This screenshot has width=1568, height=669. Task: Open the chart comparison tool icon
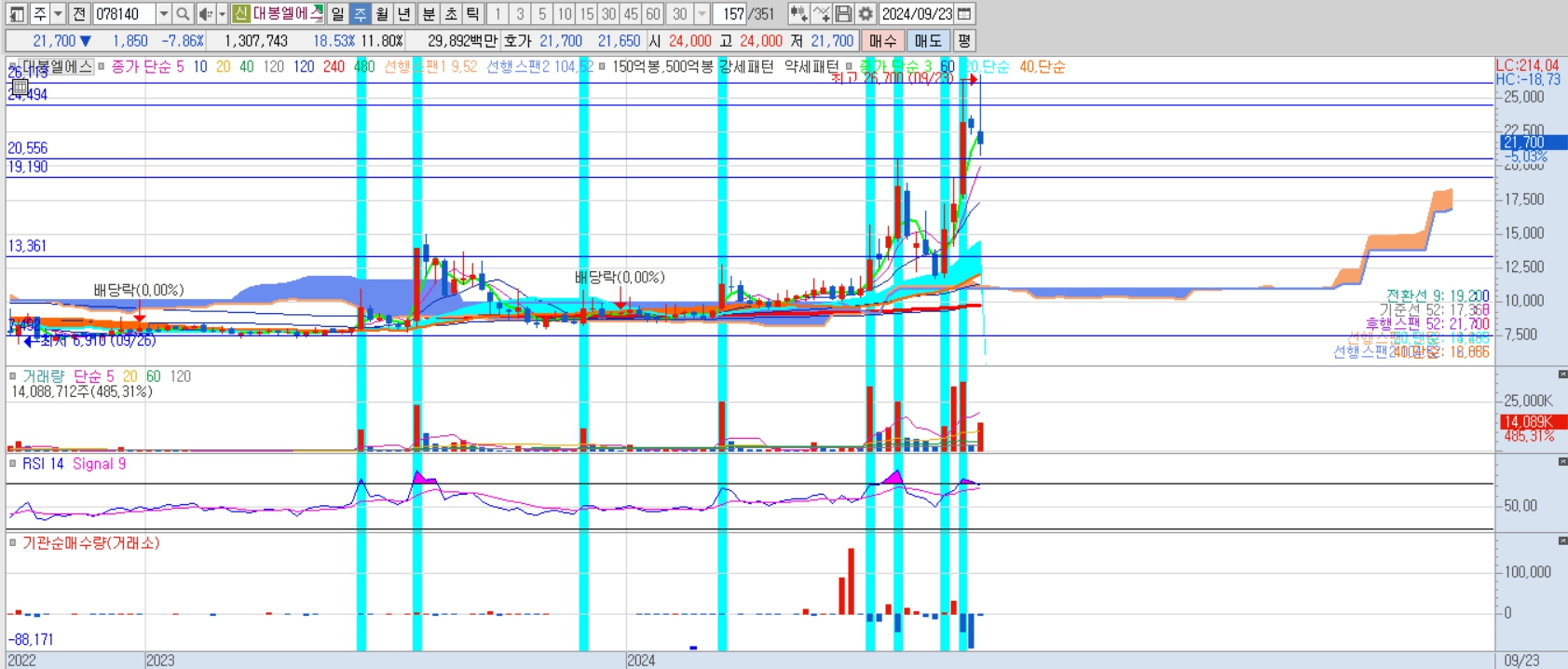click(798, 14)
